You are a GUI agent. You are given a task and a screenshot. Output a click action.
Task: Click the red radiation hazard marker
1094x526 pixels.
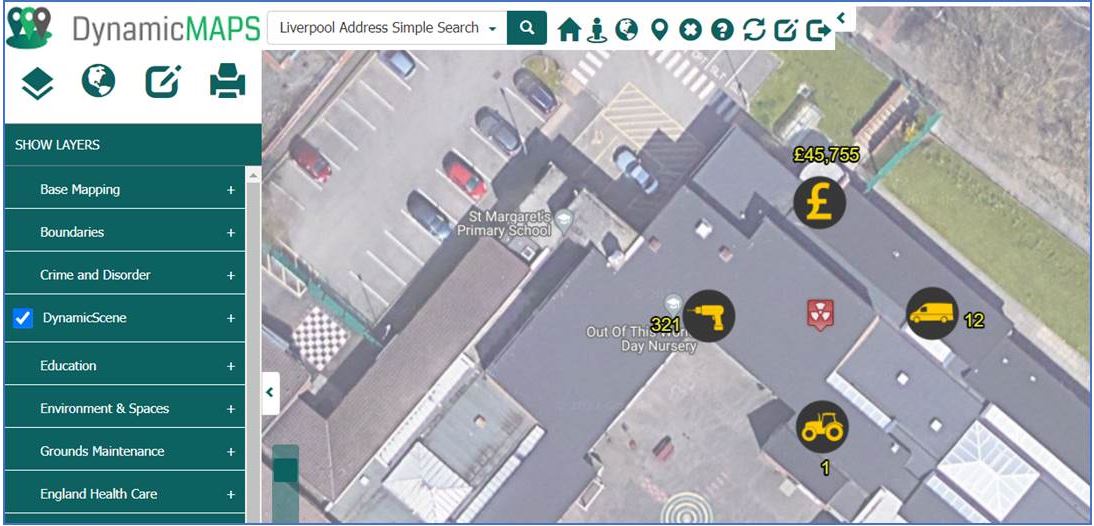tap(820, 315)
